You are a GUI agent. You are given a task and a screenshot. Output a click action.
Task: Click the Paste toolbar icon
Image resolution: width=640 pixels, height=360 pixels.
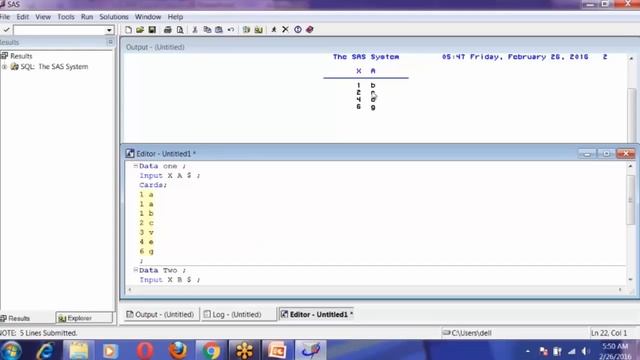[219, 30]
